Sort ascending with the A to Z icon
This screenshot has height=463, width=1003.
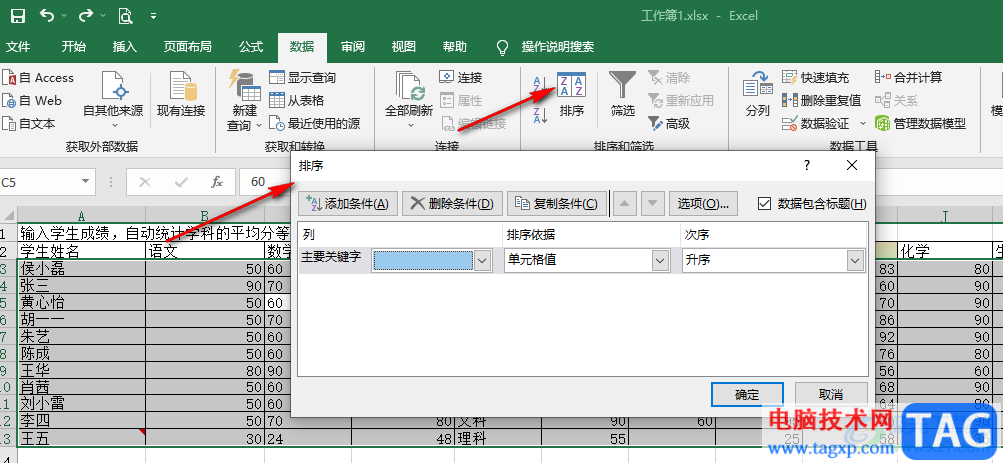[541, 83]
